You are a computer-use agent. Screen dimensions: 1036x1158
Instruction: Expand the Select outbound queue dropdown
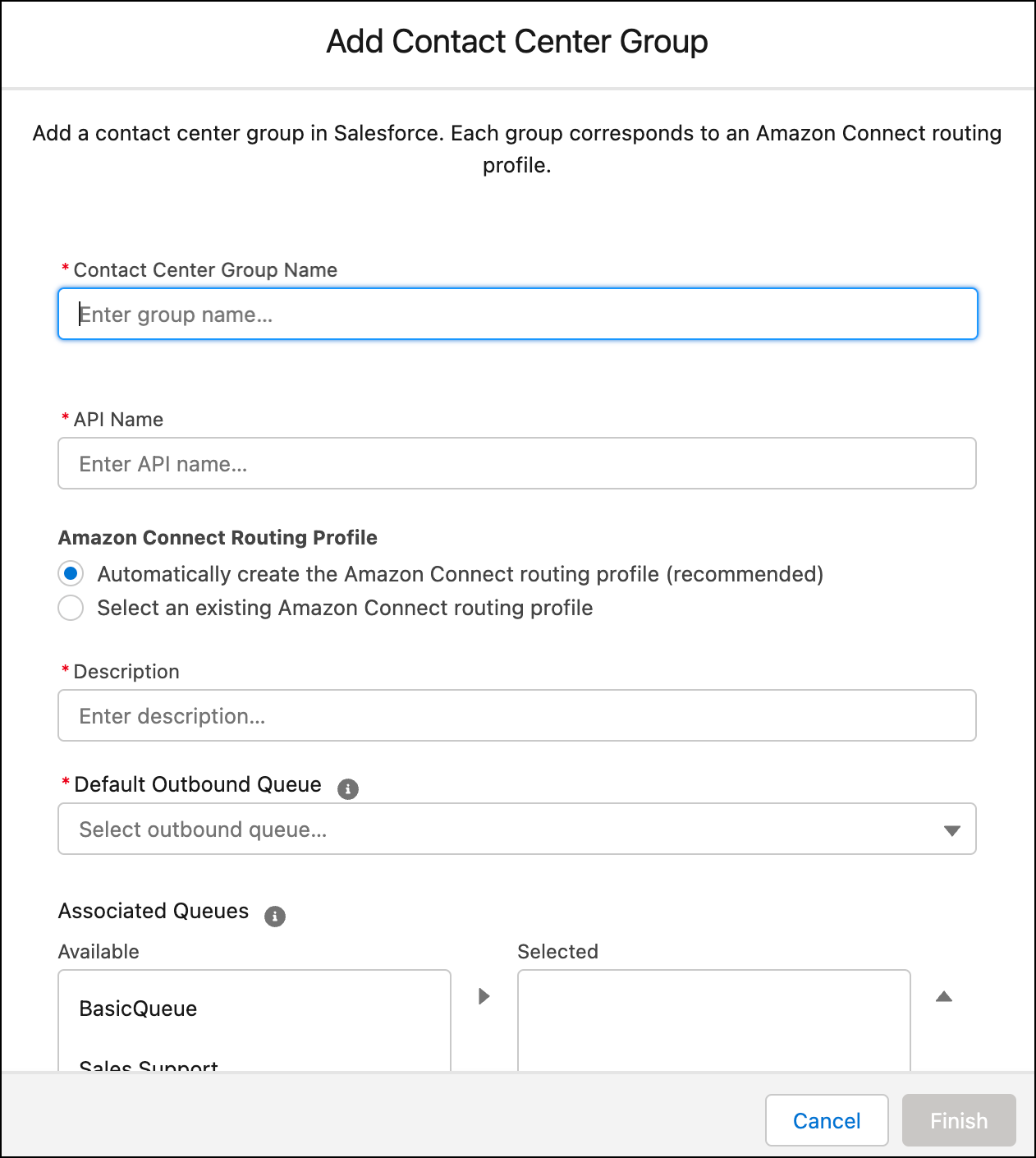517,829
